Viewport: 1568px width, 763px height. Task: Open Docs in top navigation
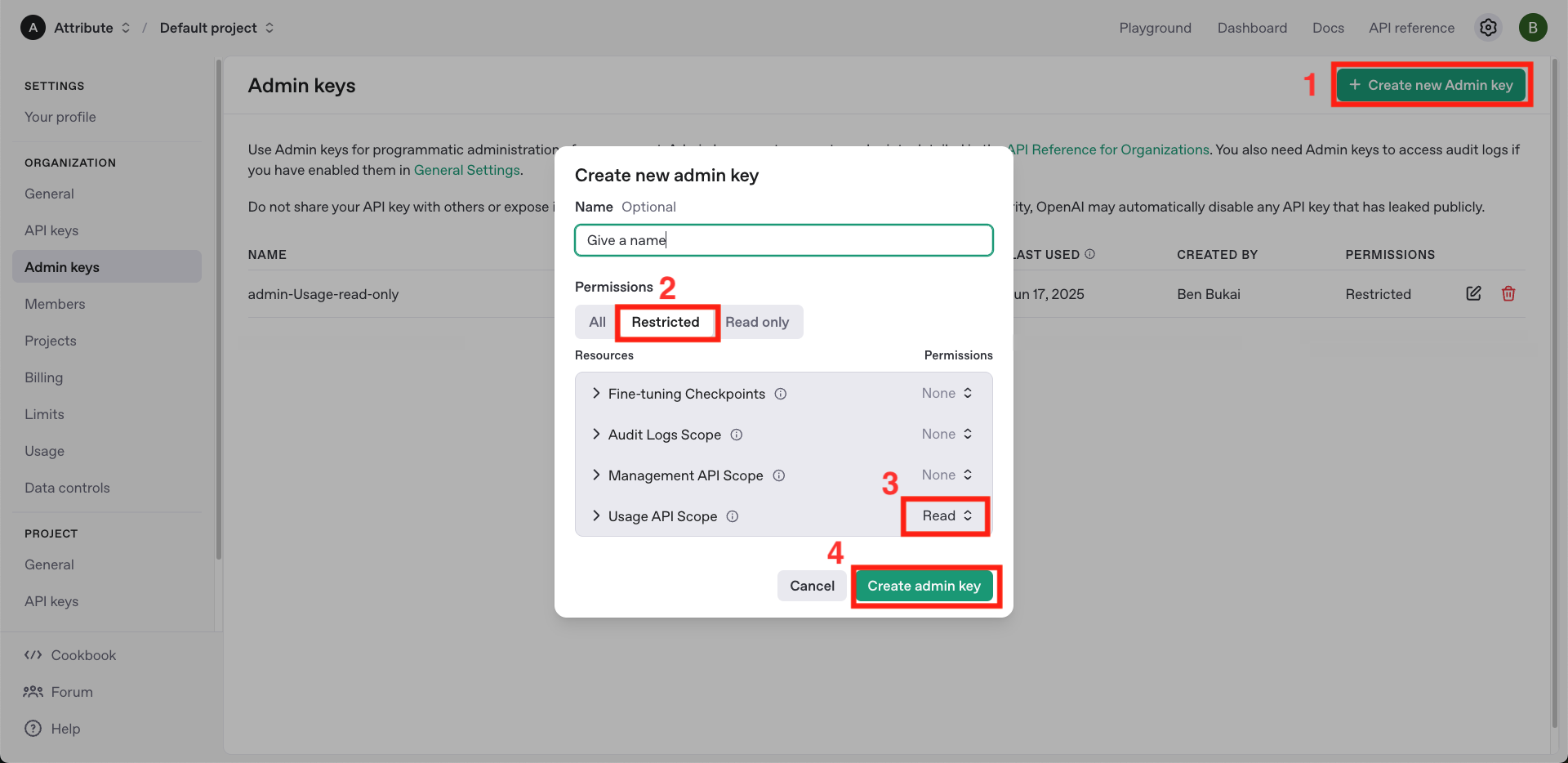(x=1328, y=28)
